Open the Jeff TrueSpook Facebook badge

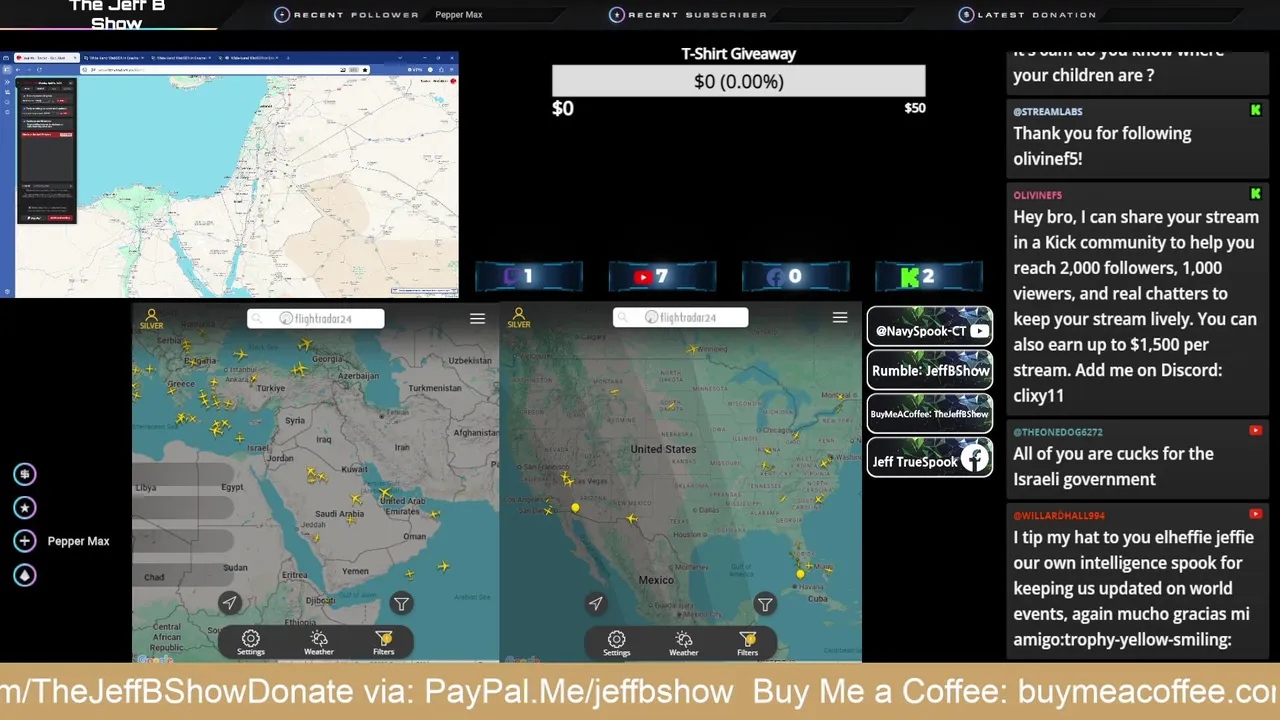(930, 459)
